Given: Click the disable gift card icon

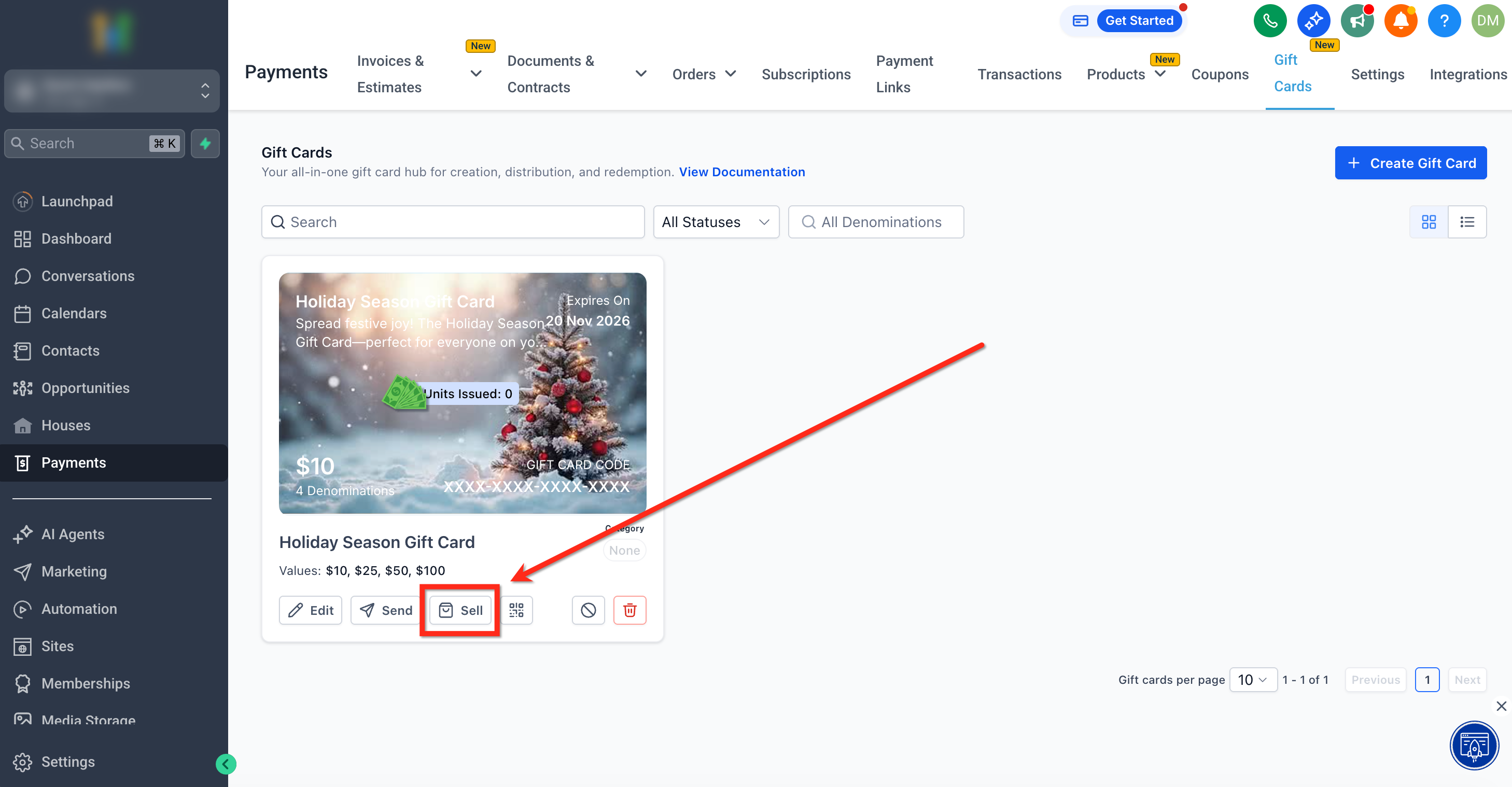Looking at the screenshot, I should point(587,610).
